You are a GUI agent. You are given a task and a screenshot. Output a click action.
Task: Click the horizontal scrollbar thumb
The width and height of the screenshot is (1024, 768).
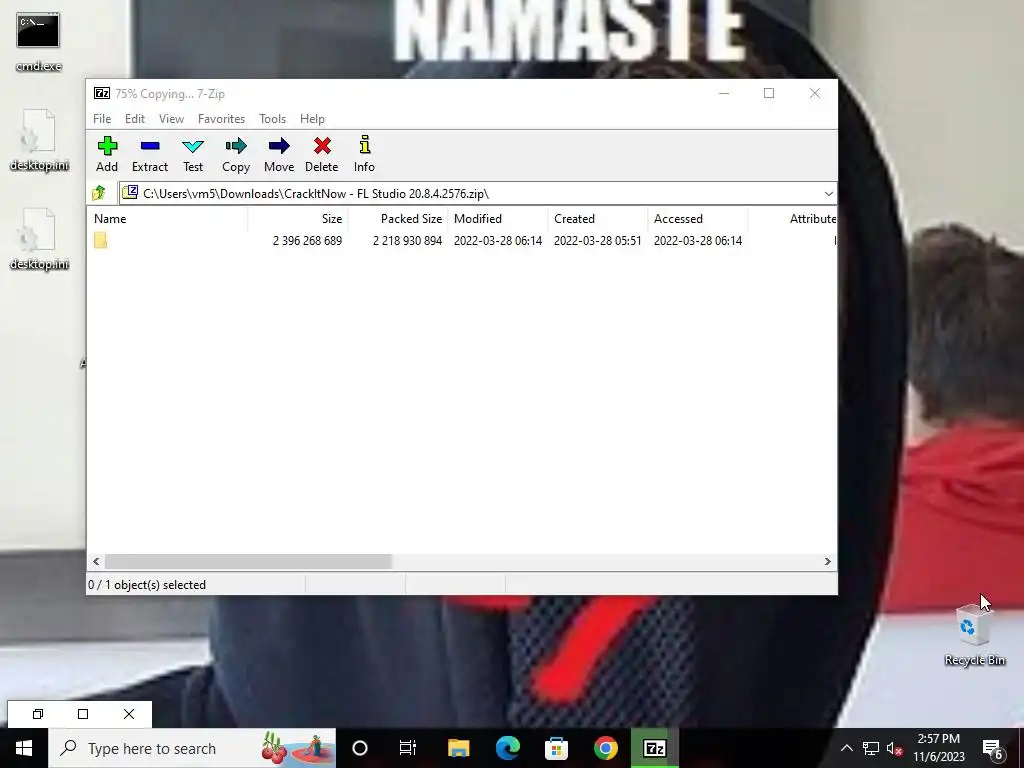pyautogui.click(x=248, y=562)
